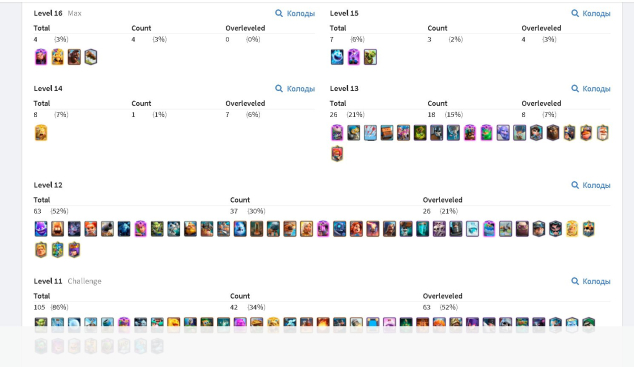This screenshot has height=367, width=634.
Task: Select the first purple-framed card in Level 13 row
Action: (x=337, y=133)
